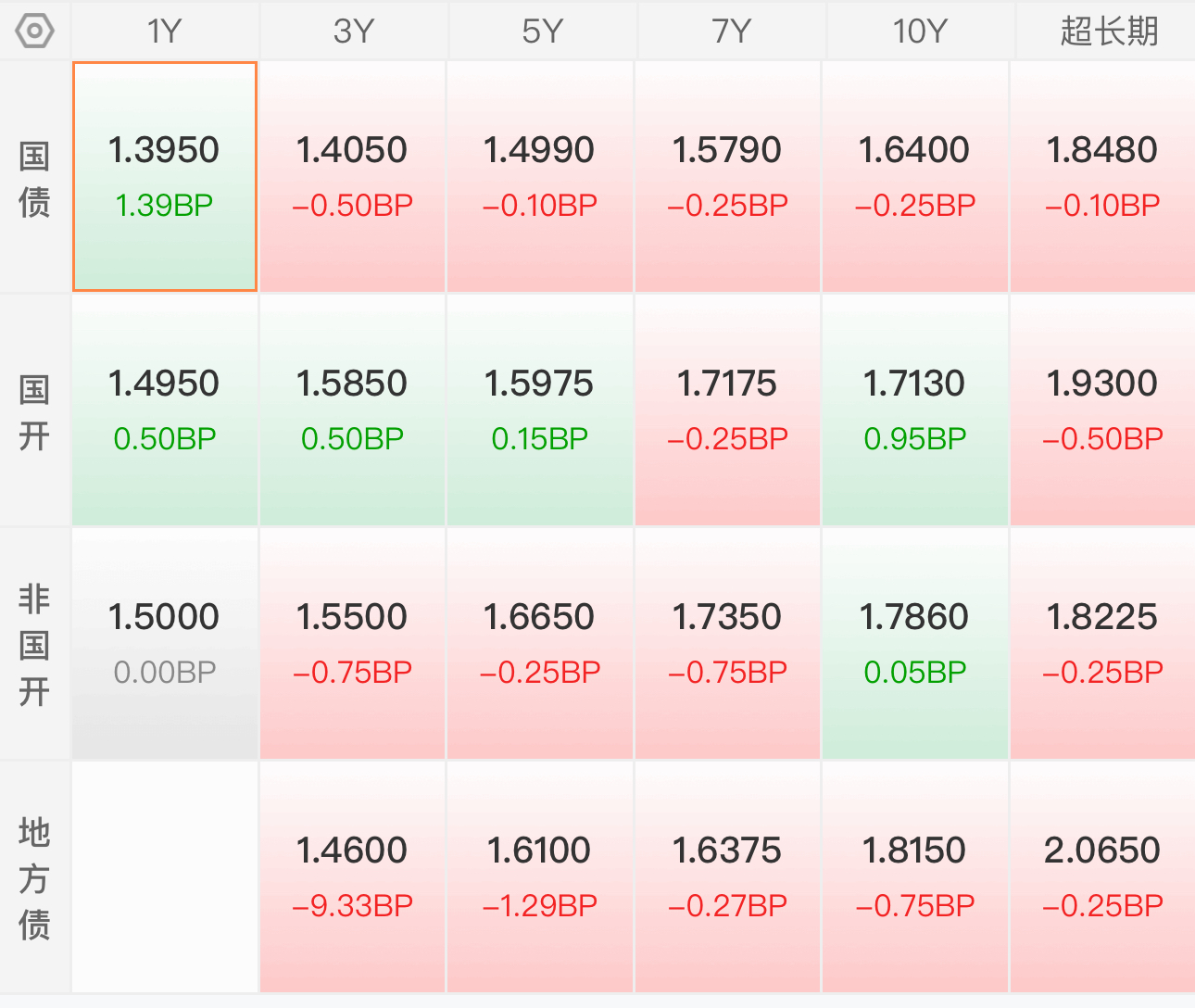Select the 地方债 row label
The image size is (1195, 1008).
(34, 878)
